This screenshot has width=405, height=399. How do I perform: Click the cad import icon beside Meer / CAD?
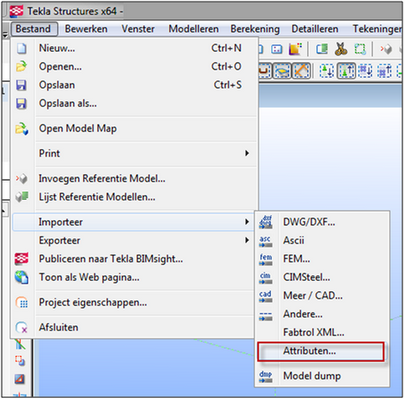(x=266, y=296)
